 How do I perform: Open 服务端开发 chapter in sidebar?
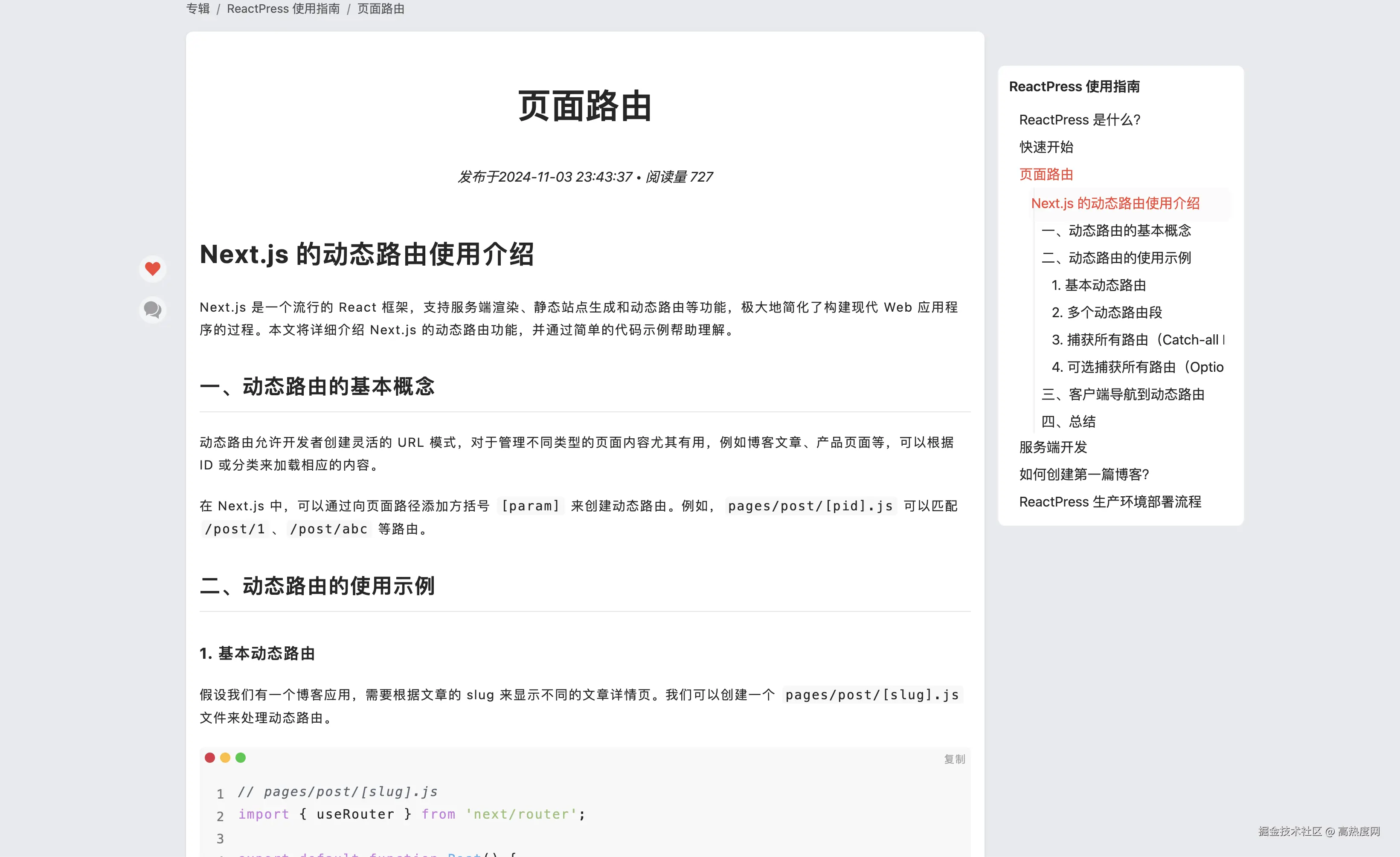[1053, 447]
